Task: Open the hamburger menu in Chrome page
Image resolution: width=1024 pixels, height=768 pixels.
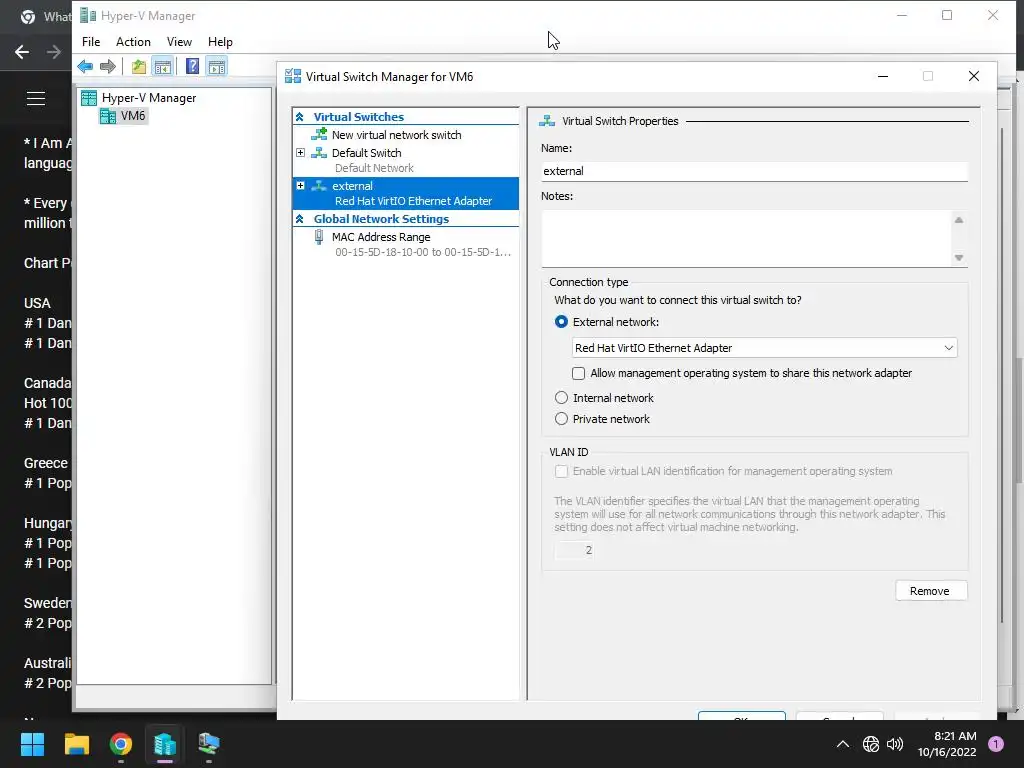Action: [x=36, y=99]
